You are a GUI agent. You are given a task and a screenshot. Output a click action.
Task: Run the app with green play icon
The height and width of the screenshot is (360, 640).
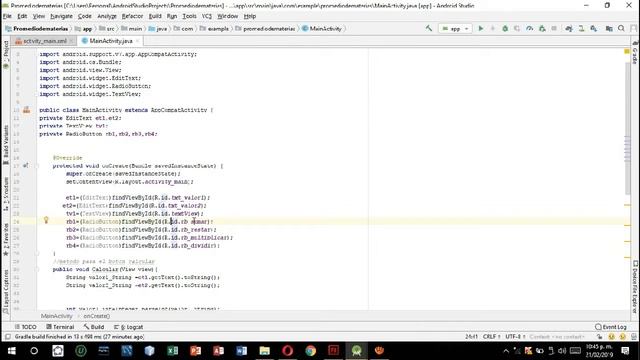(481, 28)
